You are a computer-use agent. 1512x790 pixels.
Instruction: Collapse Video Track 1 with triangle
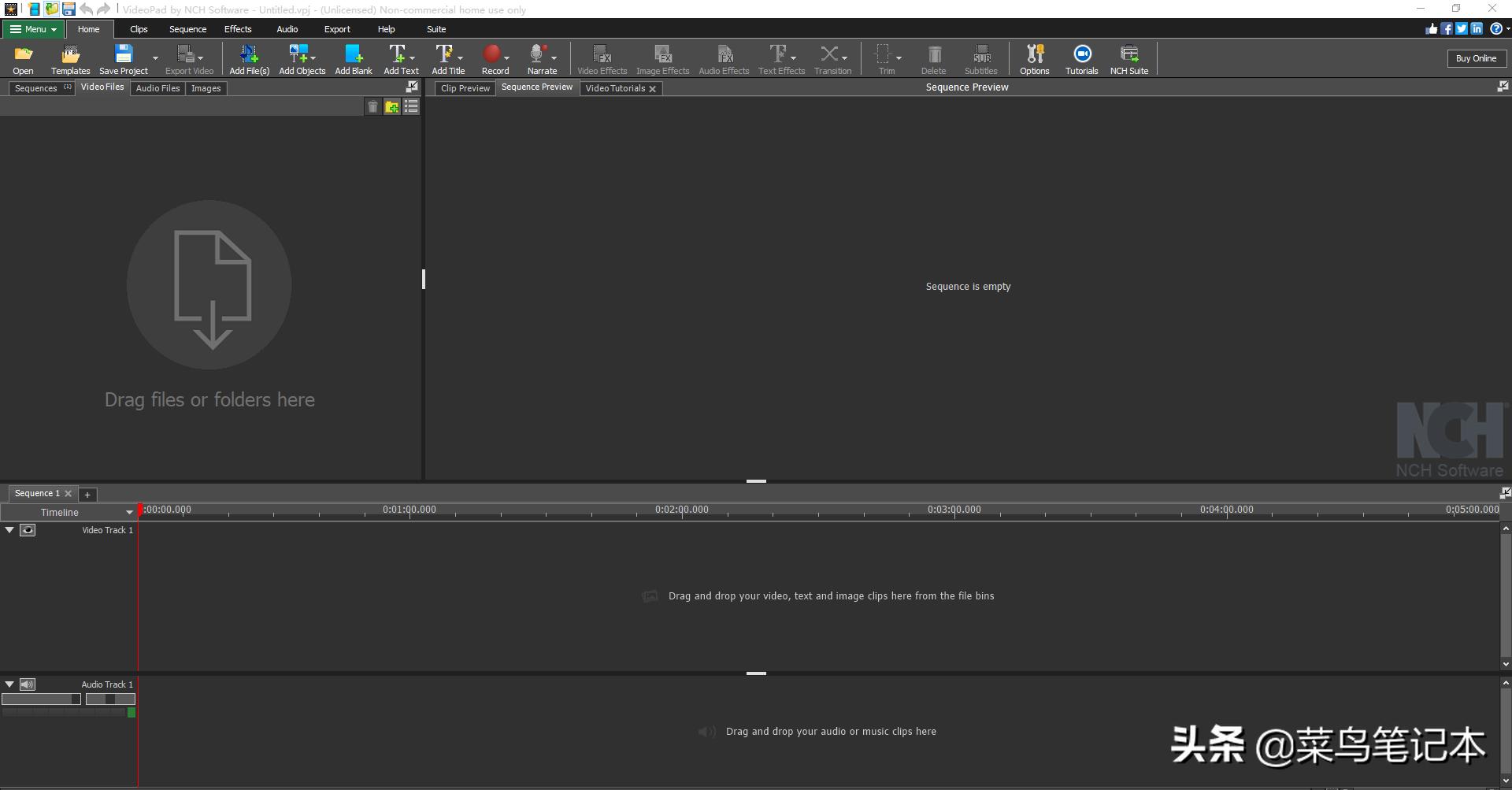click(9, 530)
